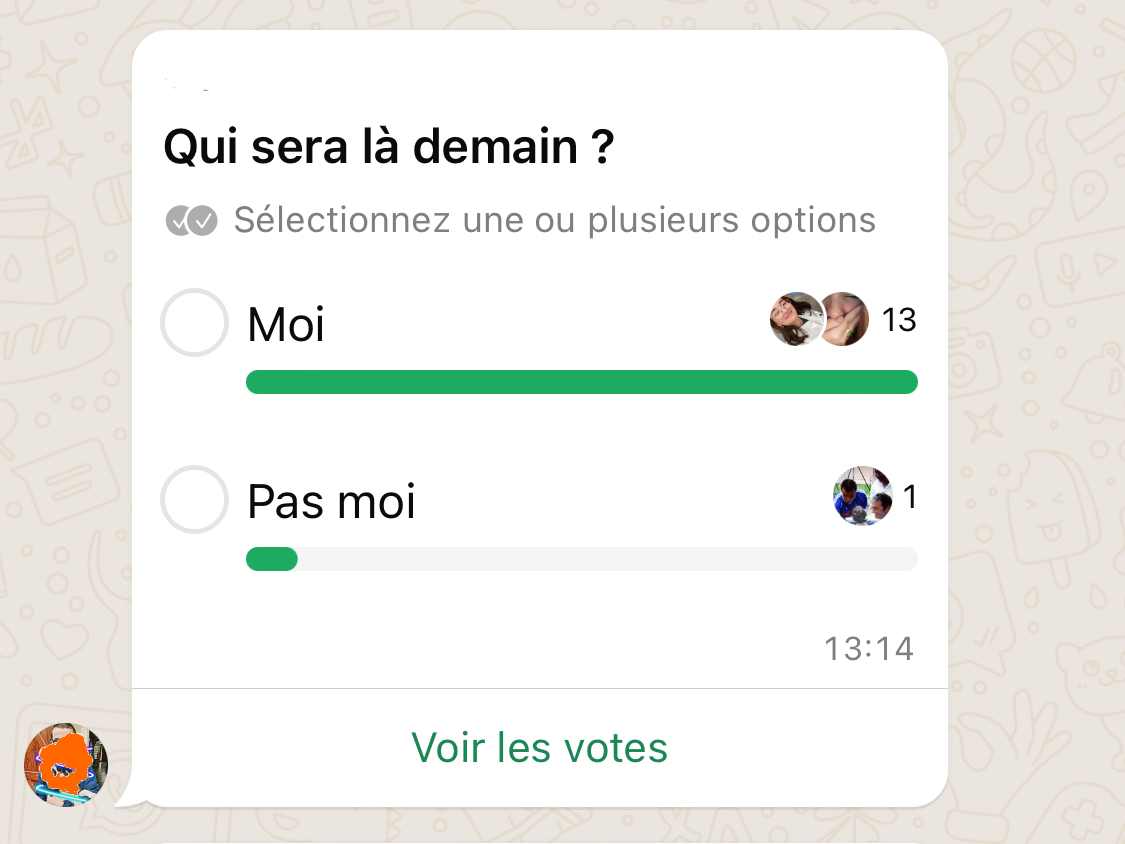Select the "Pas moi" poll option circle

194,500
